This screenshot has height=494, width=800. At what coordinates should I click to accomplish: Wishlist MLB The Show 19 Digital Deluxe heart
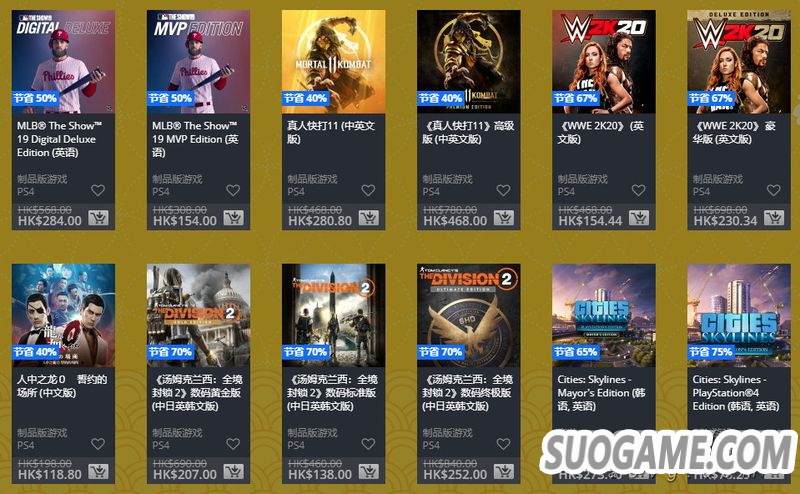pos(98,190)
